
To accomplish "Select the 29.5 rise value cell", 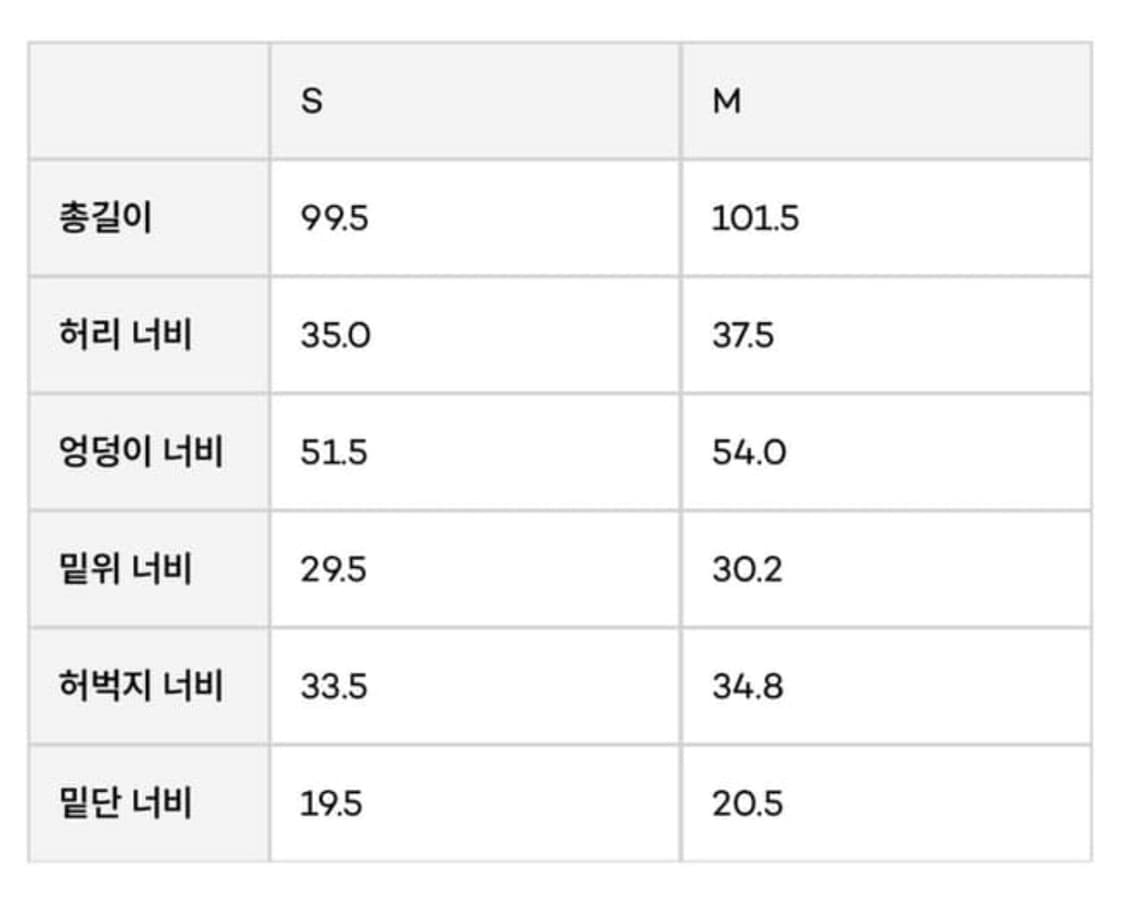I will click(x=334, y=569).
